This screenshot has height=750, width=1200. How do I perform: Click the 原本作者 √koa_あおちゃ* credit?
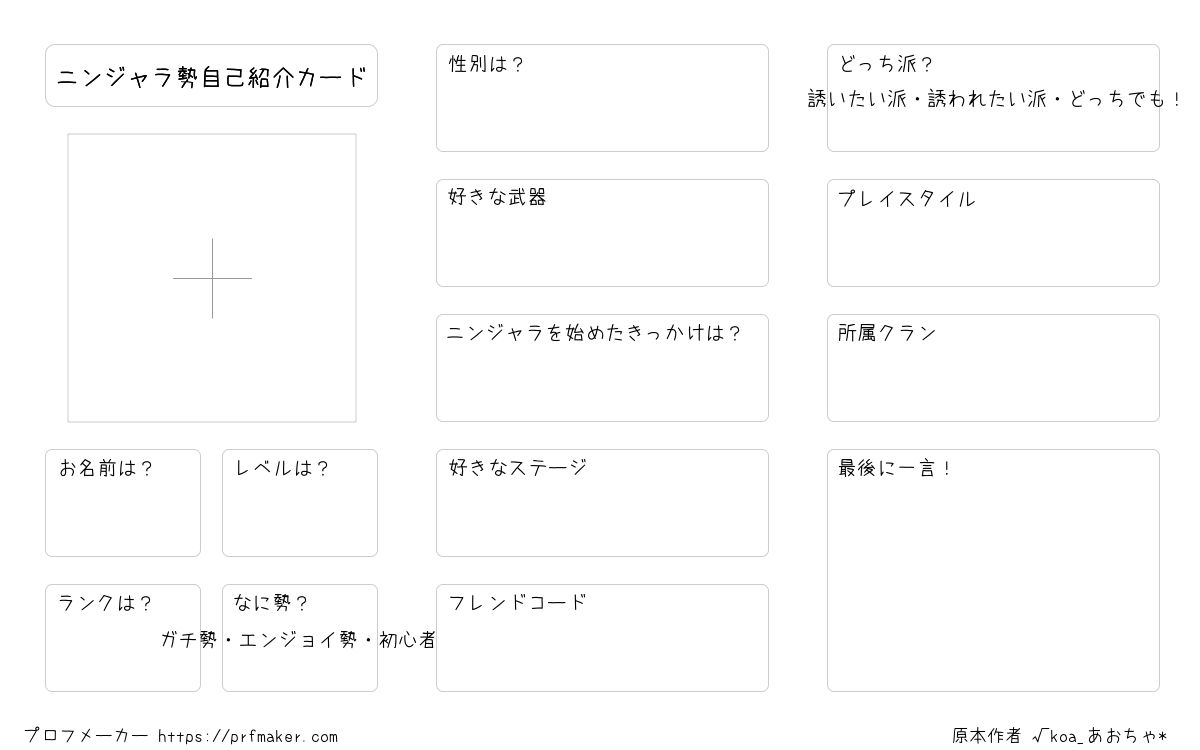click(x=1060, y=736)
